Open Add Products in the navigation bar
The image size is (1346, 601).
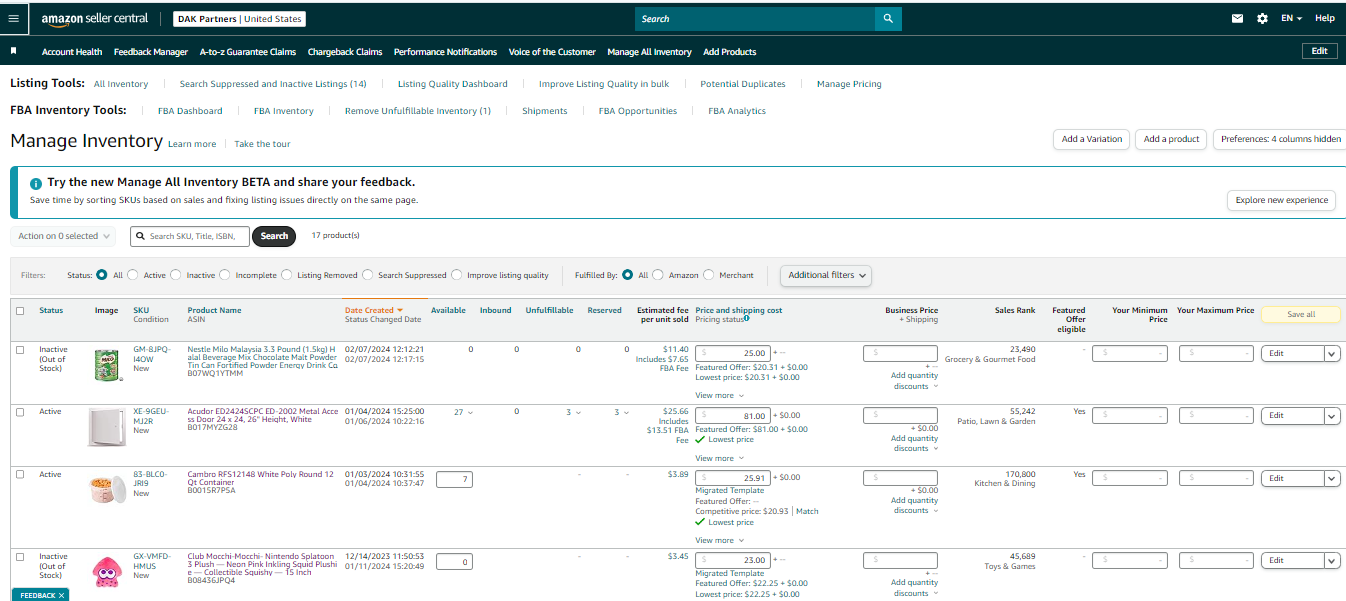pyautogui.click(x=730, y=52)
